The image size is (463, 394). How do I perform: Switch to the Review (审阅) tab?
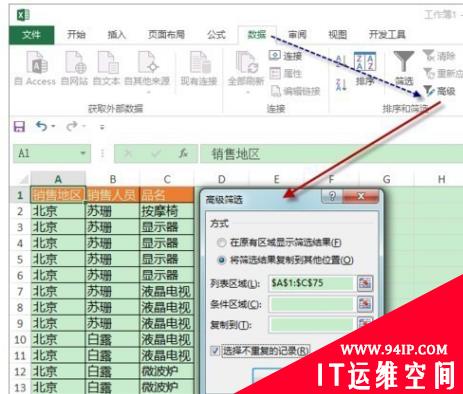coord(297,35)
